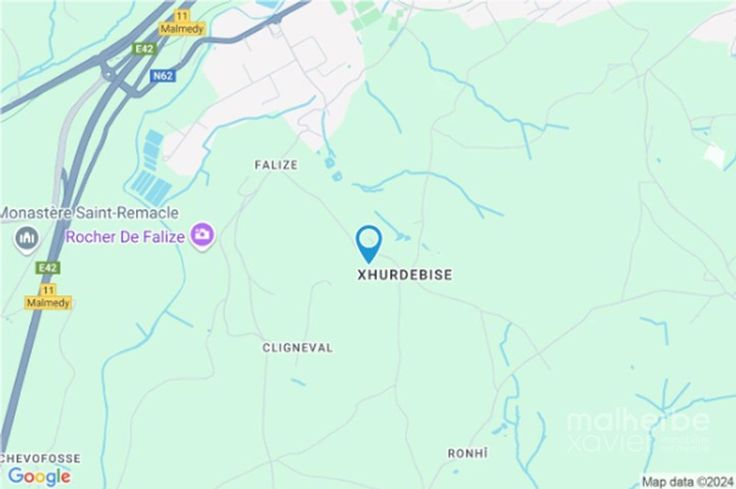The width and height of the screenshot is (736, 489).
Task: Click the blue location pin marker
Action: pos(368,244)
